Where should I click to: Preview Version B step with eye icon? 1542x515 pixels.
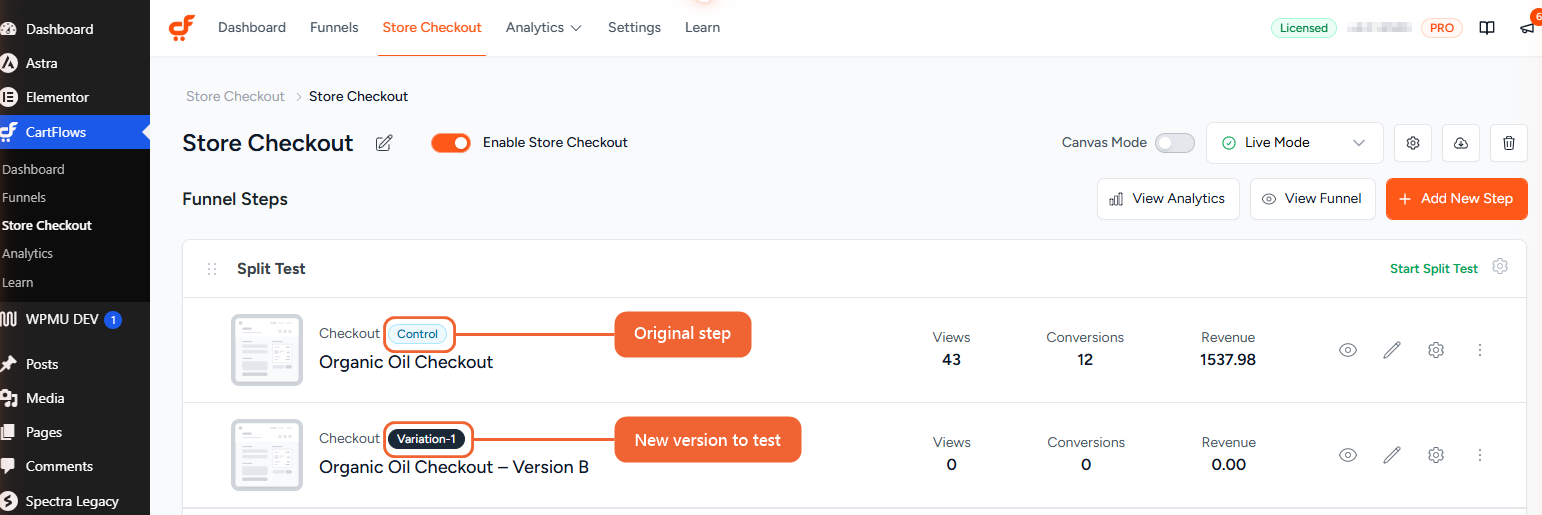pos(1348,455)
